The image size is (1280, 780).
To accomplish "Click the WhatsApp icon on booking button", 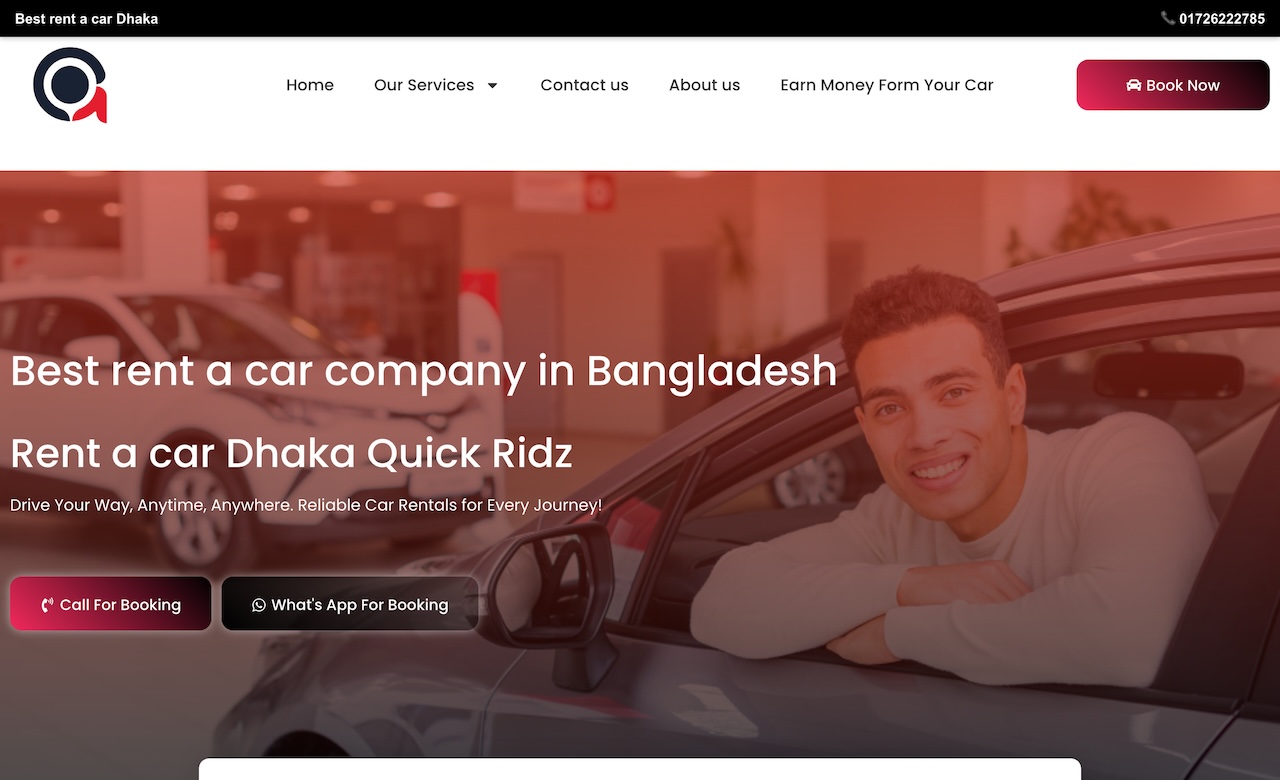I will (x=259, y=605).
